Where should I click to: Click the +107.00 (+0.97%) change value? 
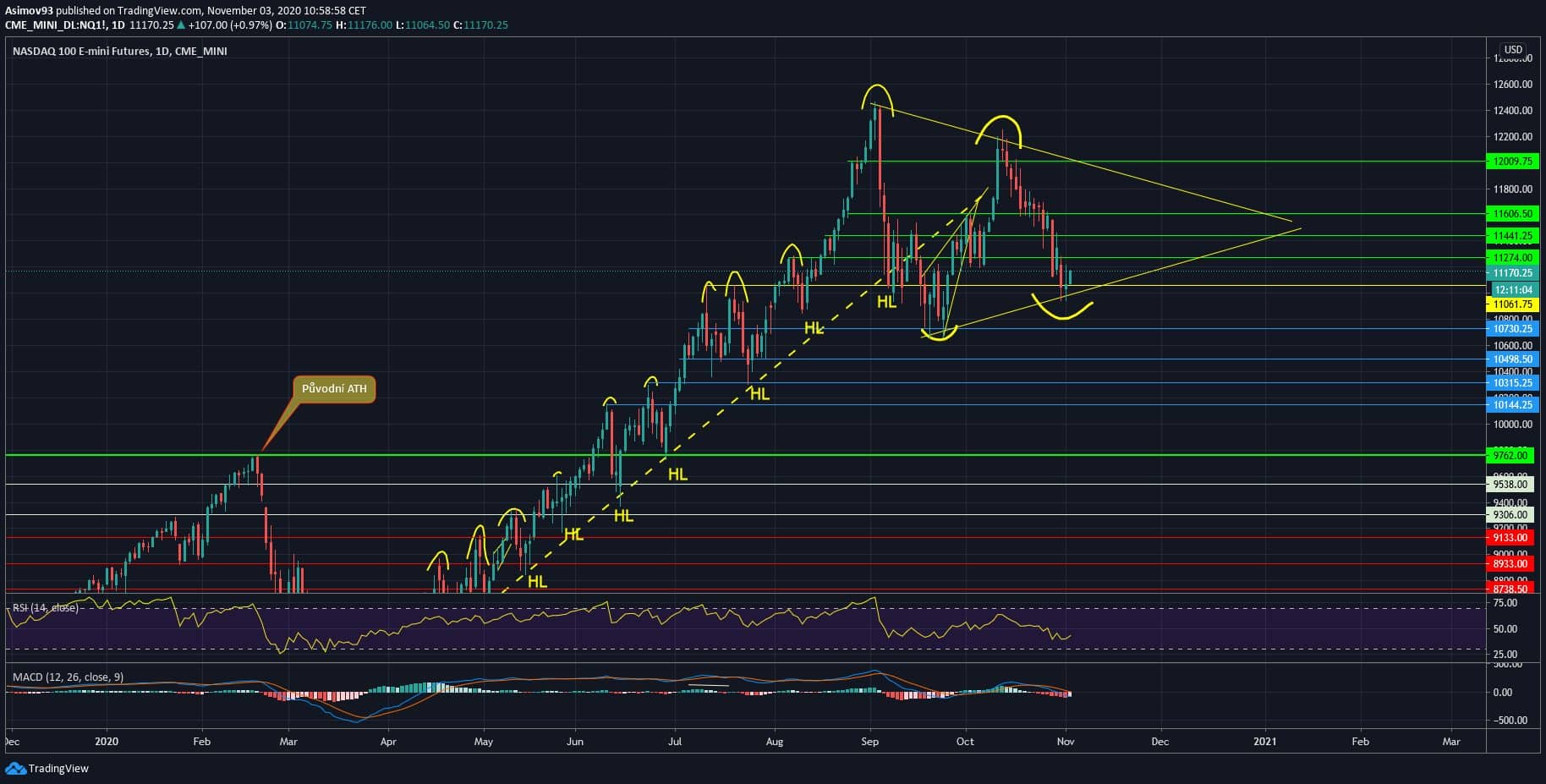[230, 25]
